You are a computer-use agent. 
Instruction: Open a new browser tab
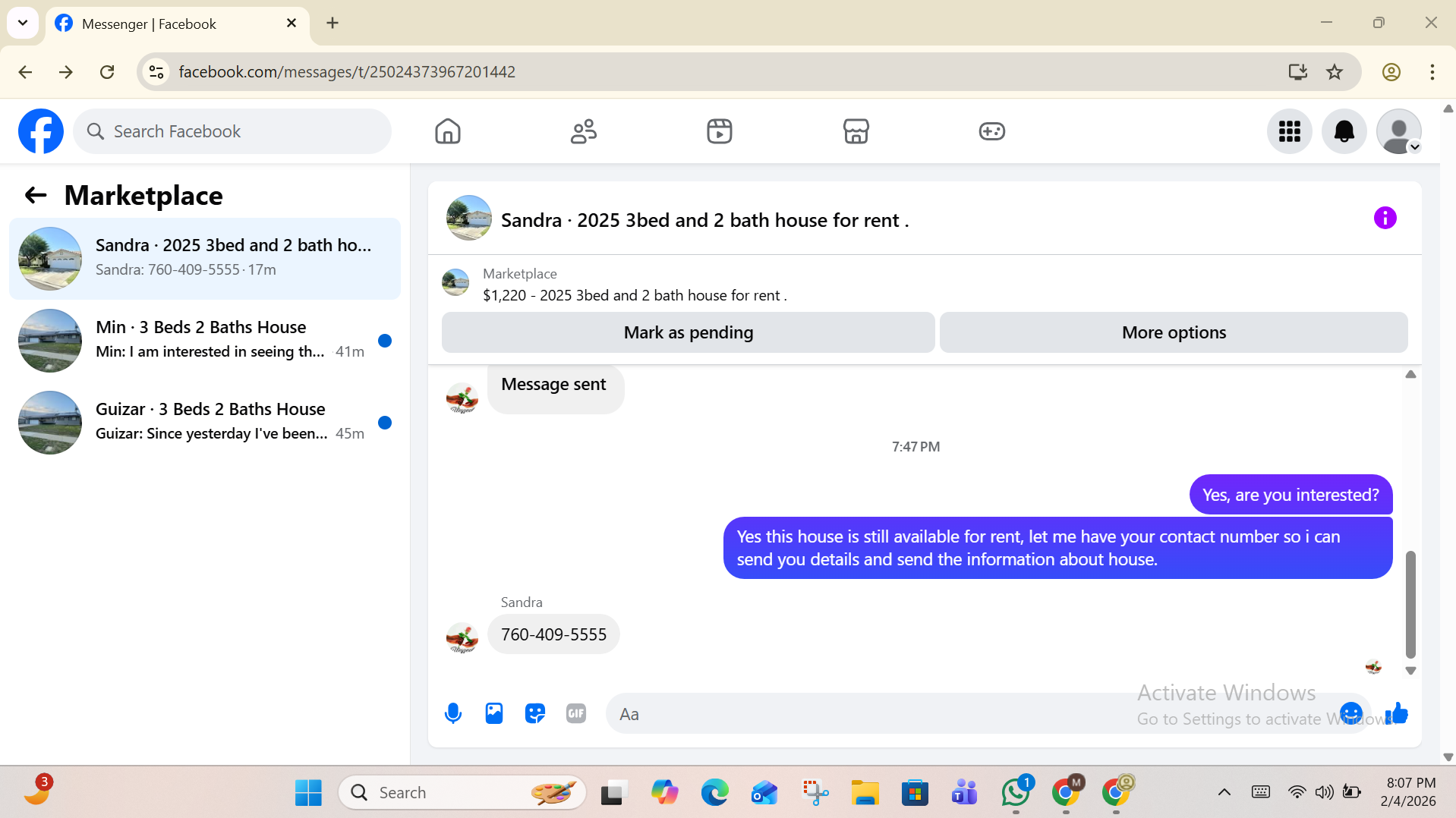[332, 24]
